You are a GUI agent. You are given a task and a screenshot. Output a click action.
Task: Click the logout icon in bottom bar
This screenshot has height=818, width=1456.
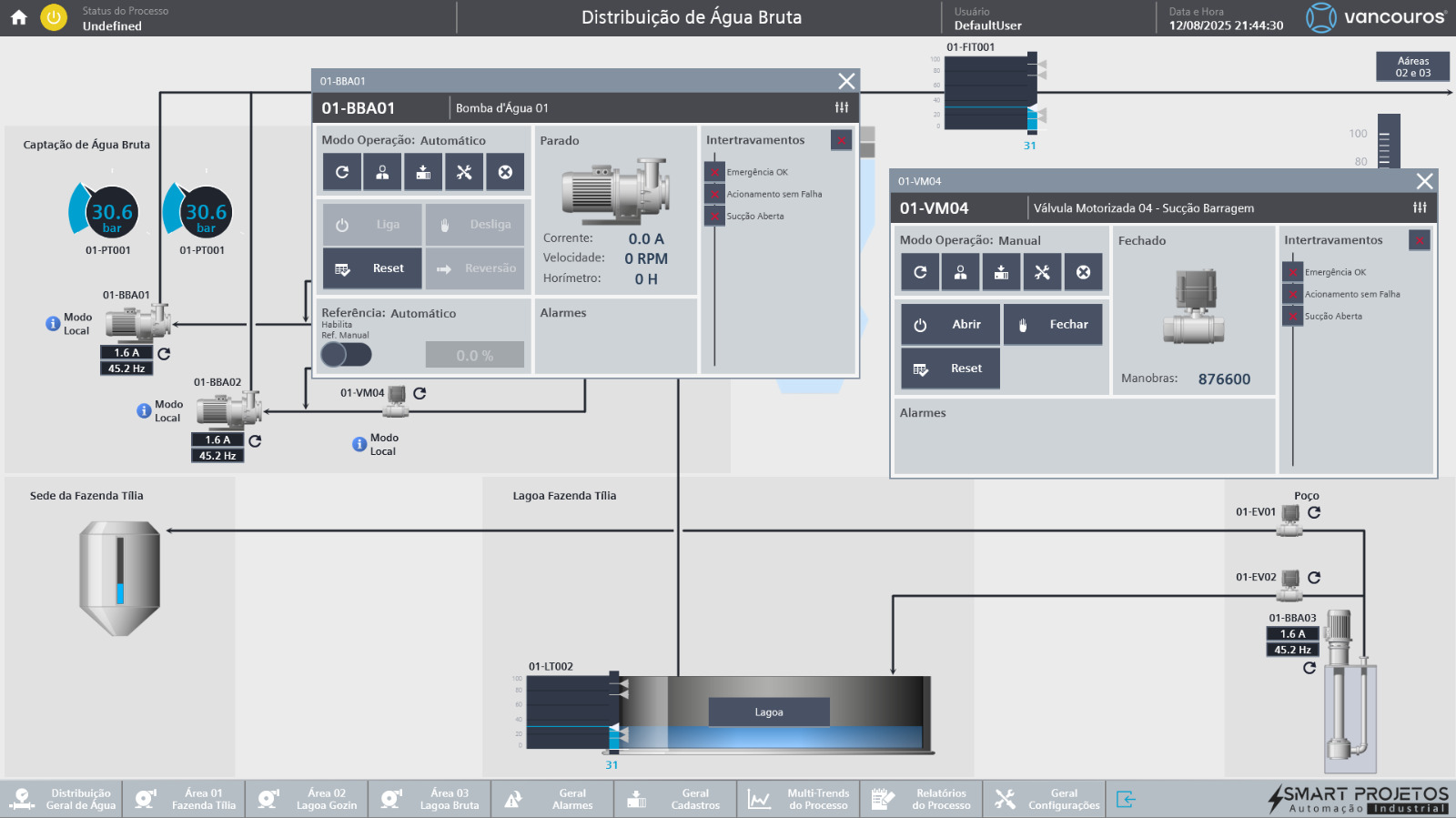pyautogui.click(x=1126, y=799)
